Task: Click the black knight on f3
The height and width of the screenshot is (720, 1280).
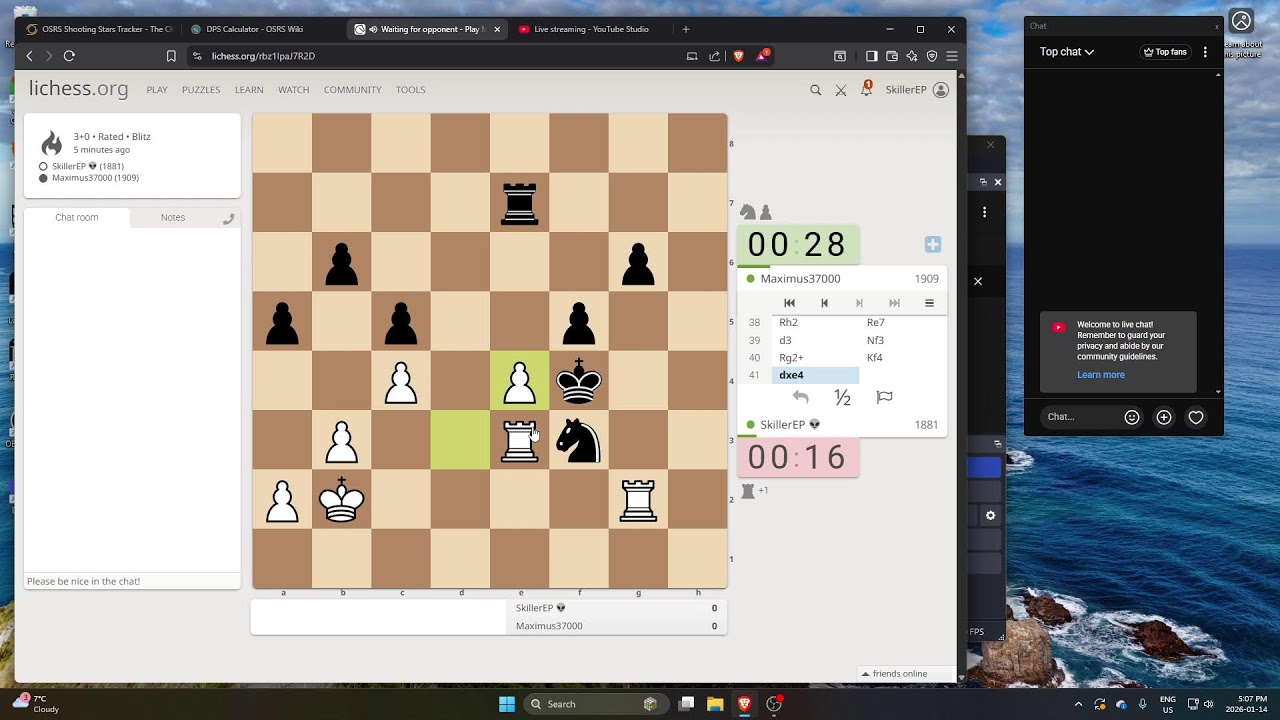Action: click(579, 440)
